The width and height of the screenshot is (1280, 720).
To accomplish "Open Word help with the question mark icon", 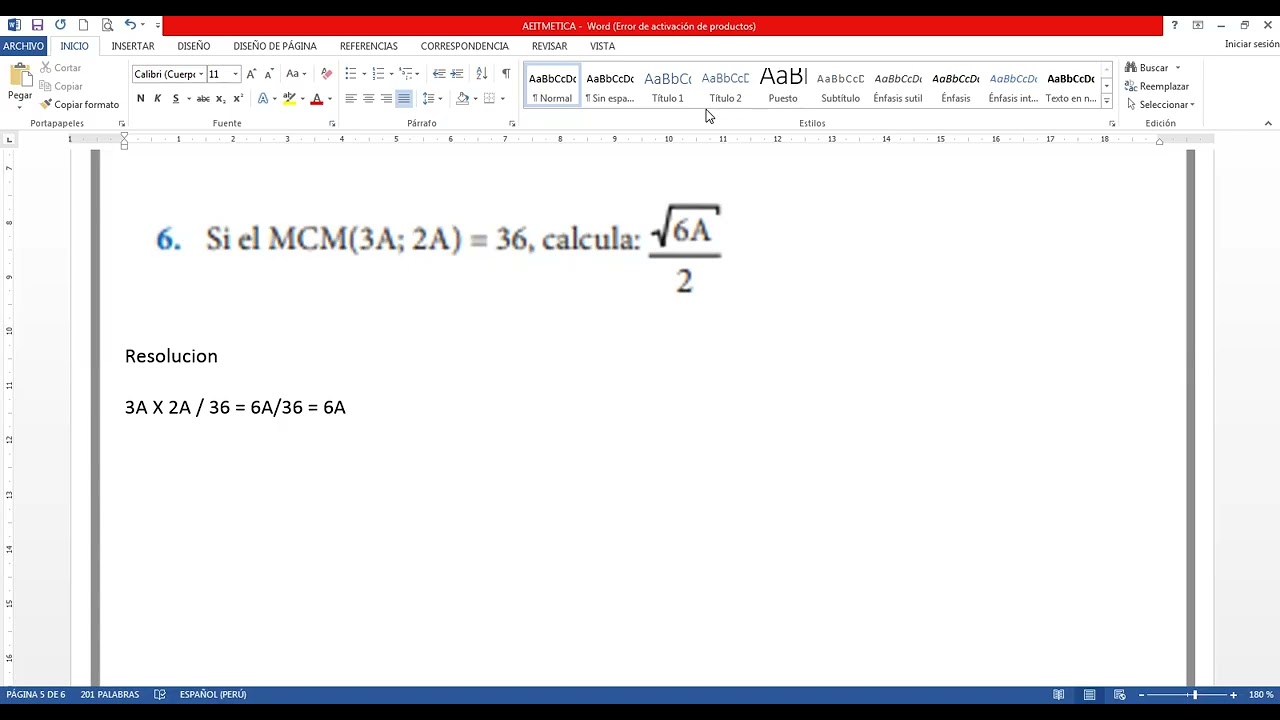I will [1174, 25].
